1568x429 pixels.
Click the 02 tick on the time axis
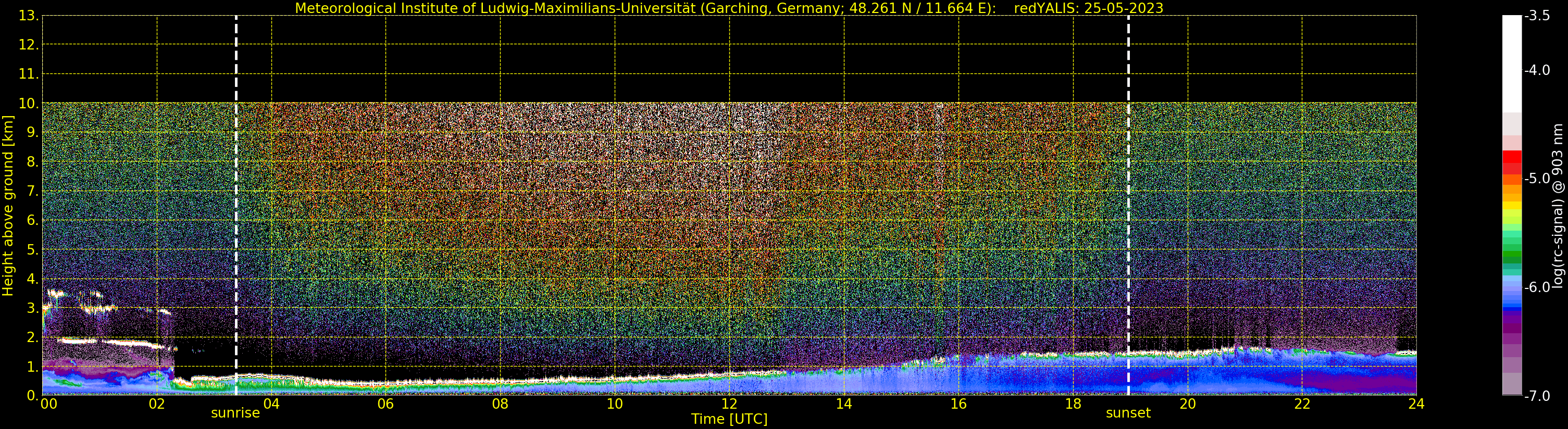[x=156, y=404]
